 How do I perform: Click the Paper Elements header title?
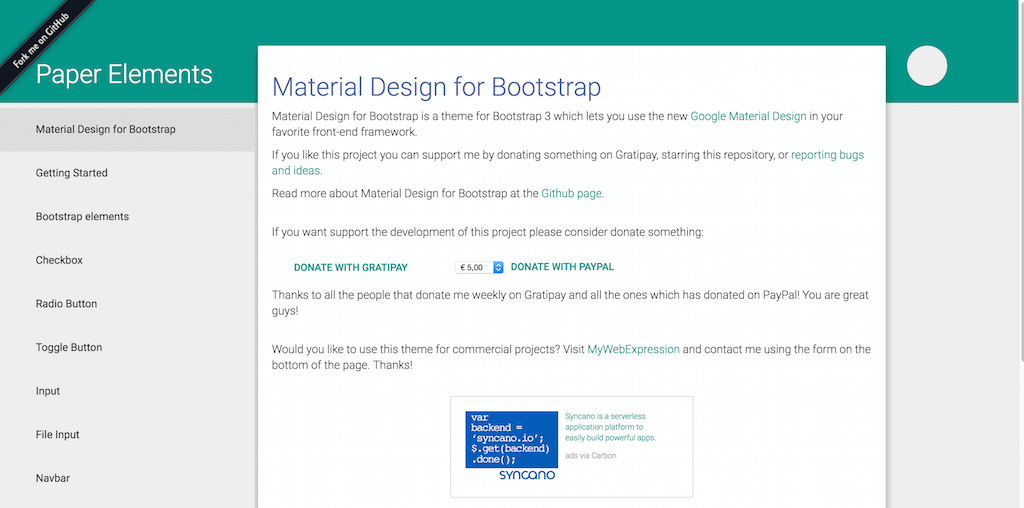point(124,74)
